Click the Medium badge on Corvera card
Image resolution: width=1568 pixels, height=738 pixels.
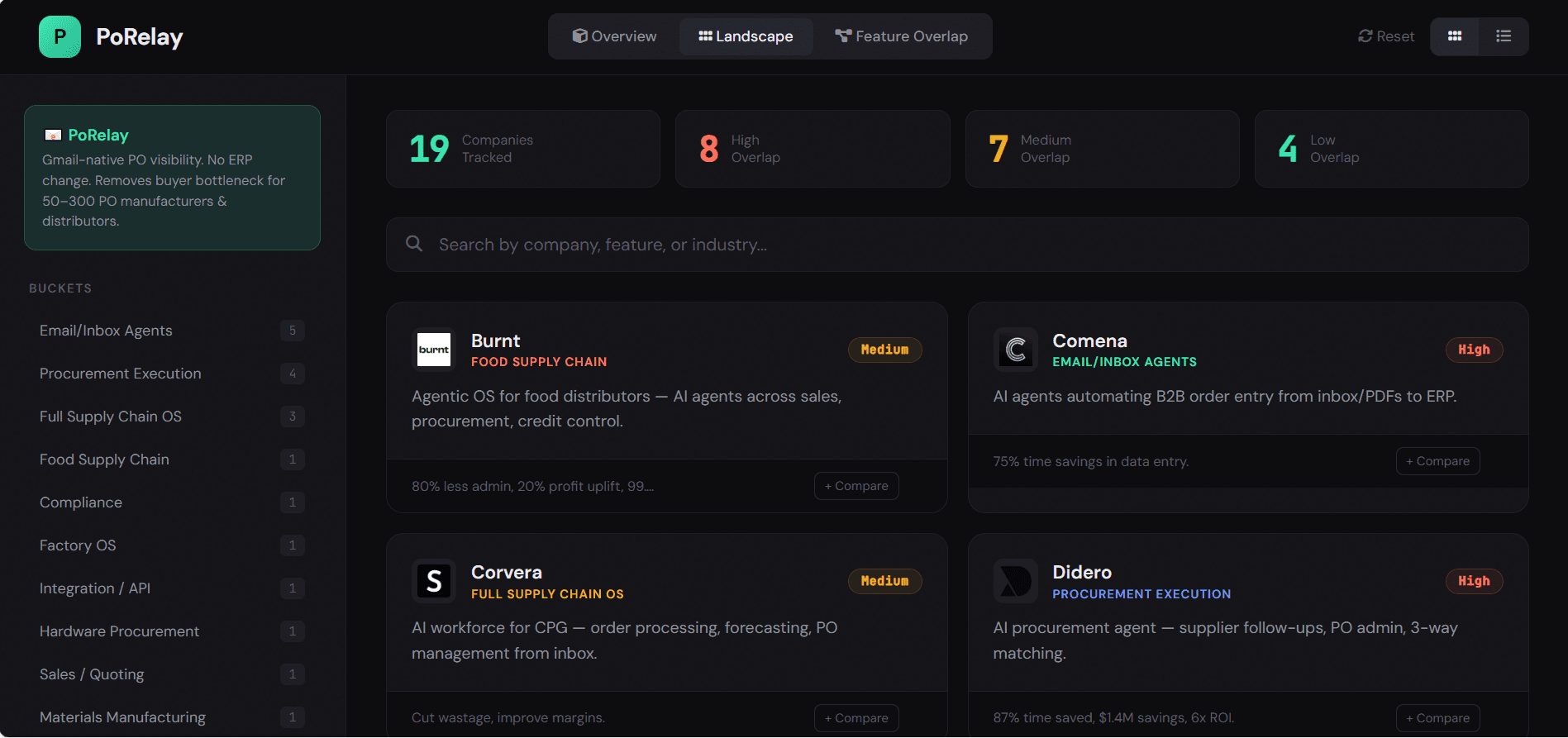click(884, 581)
